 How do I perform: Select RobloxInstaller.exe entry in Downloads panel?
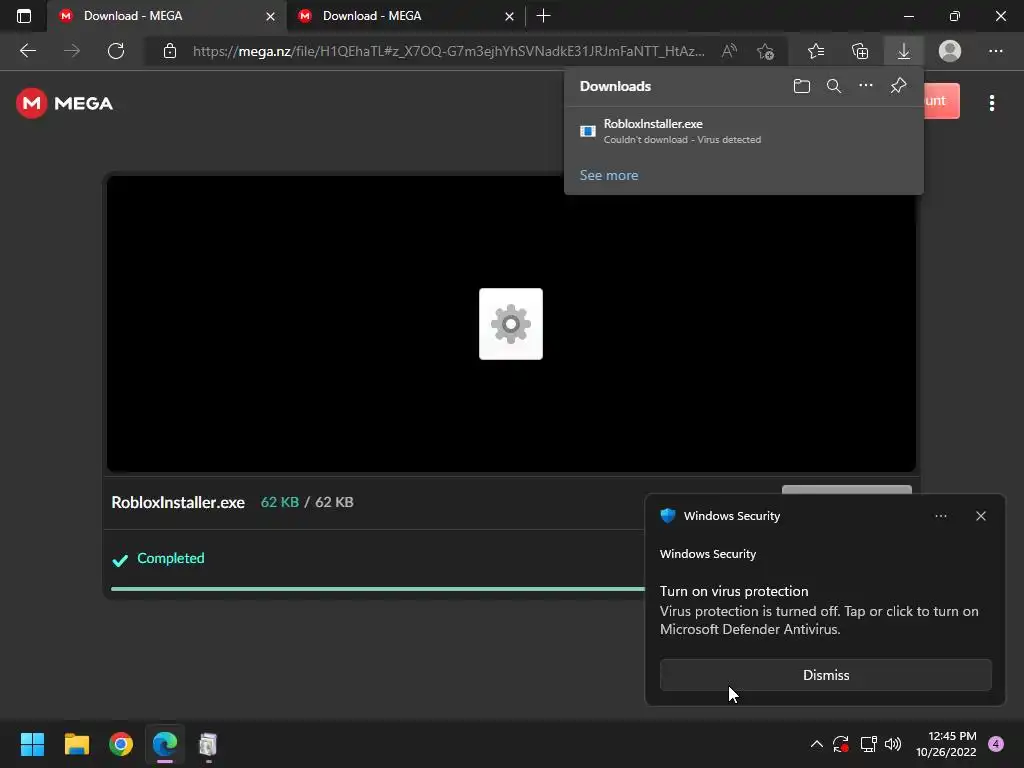tap(743, 131)
